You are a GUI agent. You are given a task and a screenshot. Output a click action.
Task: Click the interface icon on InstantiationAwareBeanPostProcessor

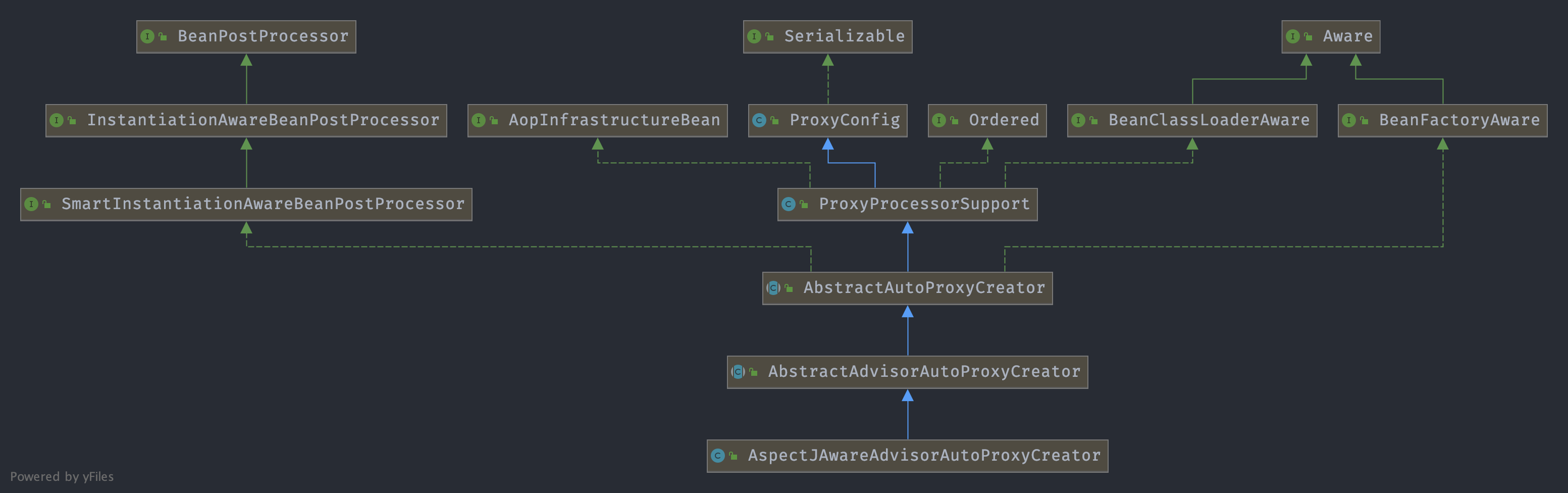tap(59, 120)
